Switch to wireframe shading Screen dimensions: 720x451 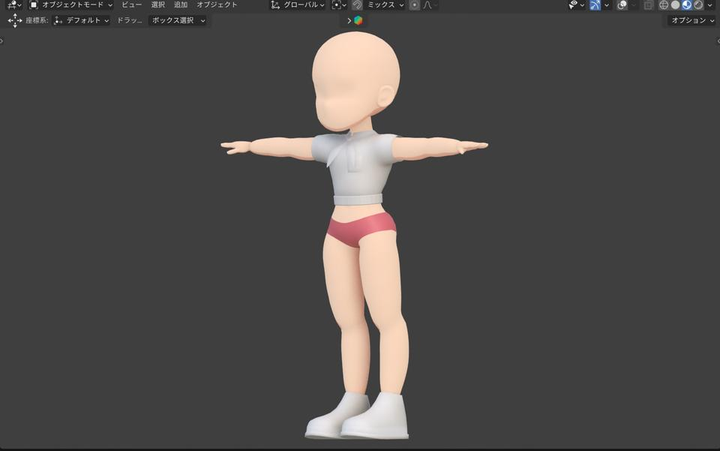[x=664, y=5]
